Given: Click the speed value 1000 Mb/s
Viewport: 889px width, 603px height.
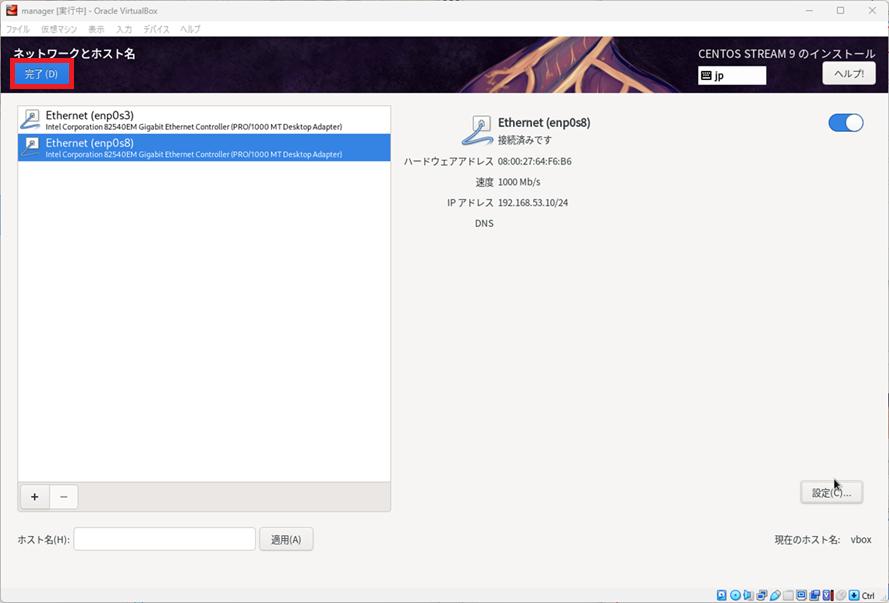Looking at the screenshot, I should [519, 182].
